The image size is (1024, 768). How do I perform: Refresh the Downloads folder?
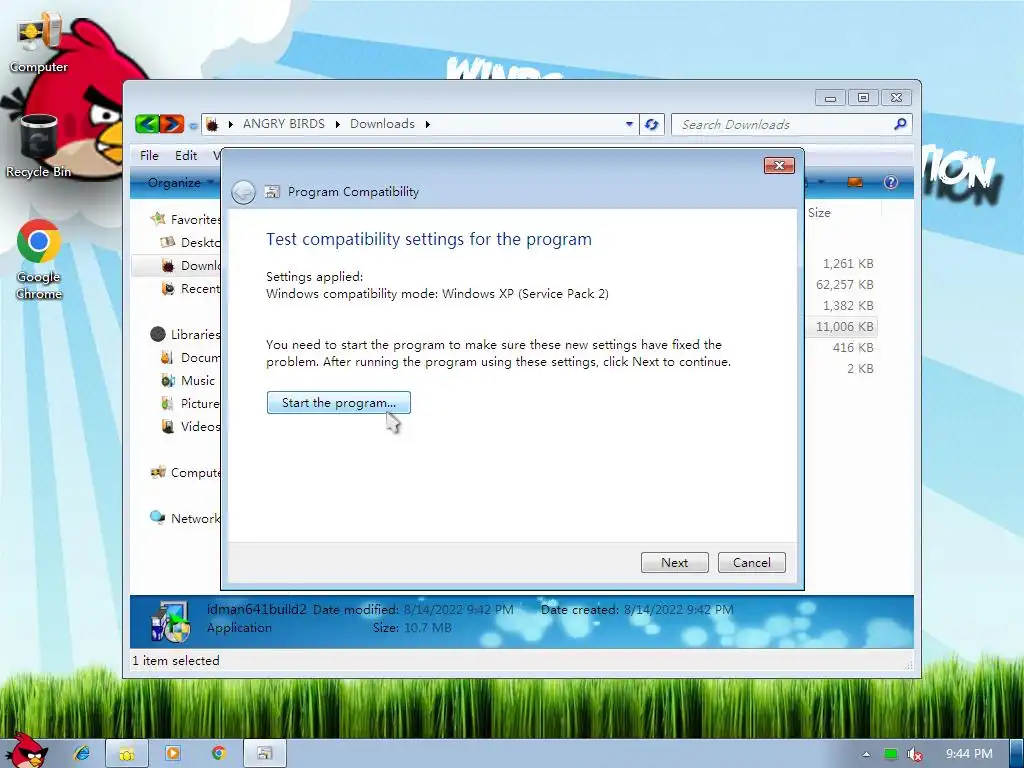click(651, 124)
